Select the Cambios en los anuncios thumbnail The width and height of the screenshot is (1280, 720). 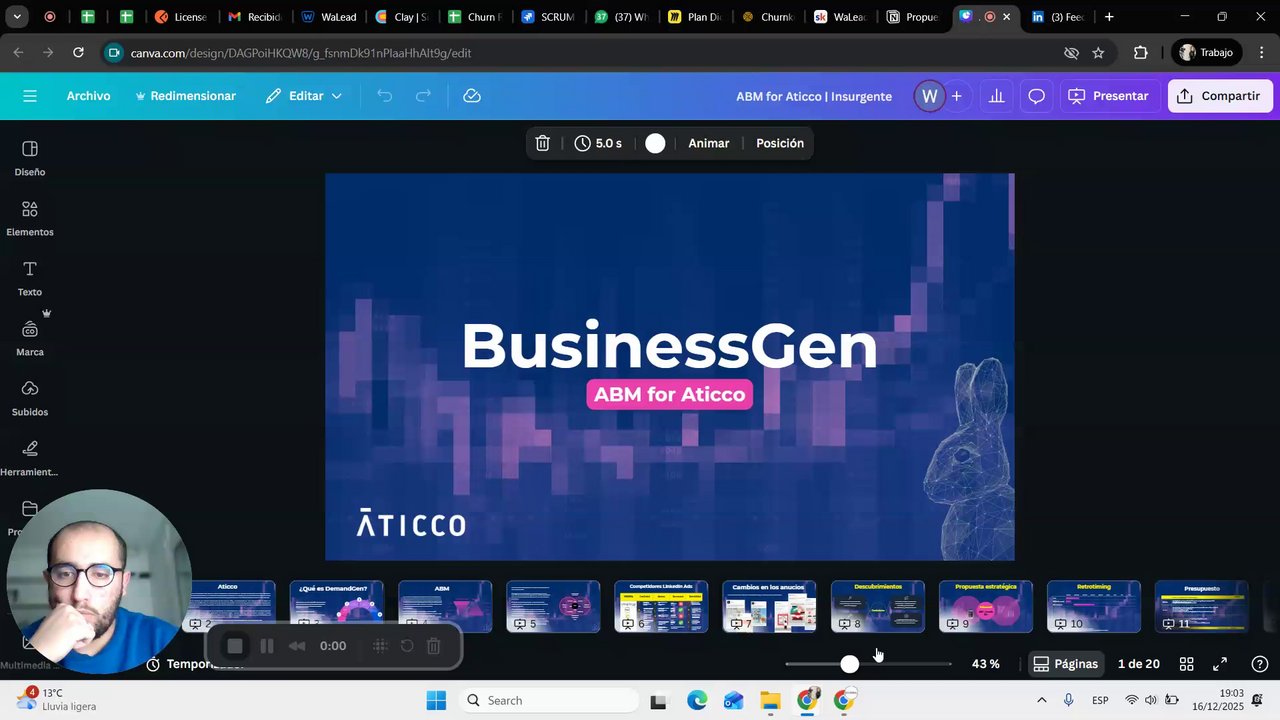769,606
